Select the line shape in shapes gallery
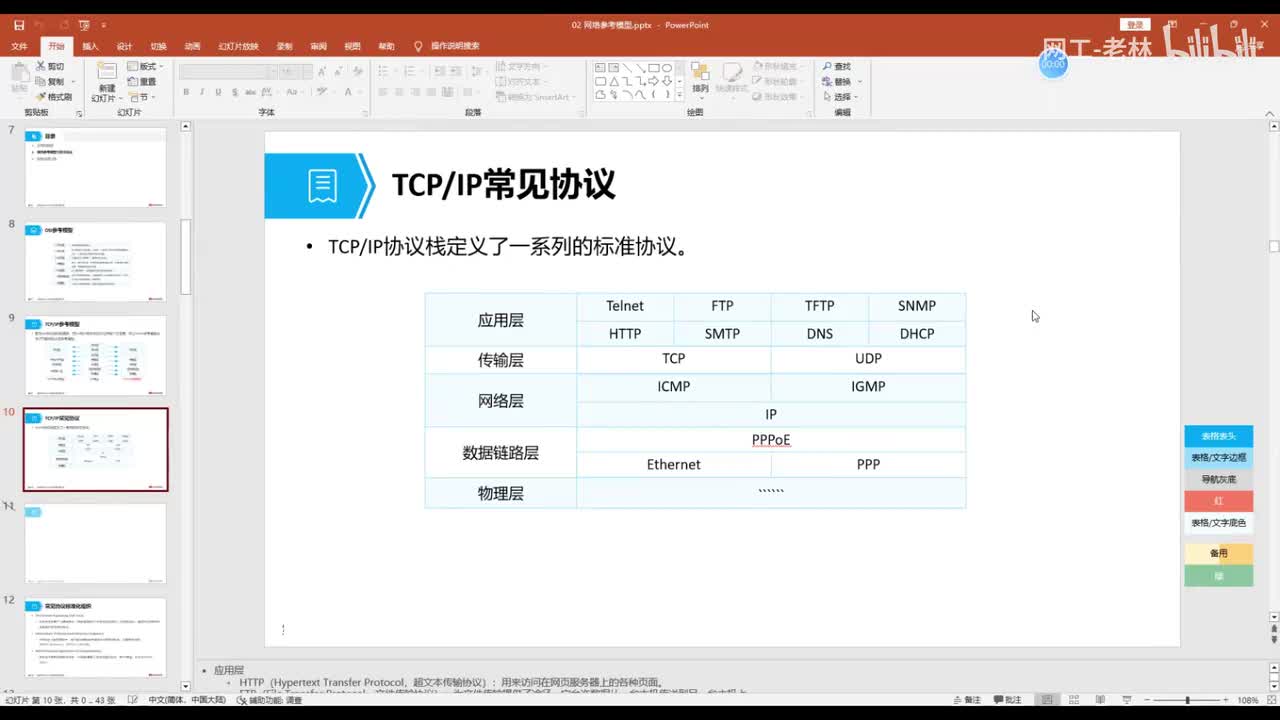Image resolution: width=1280 pixels, height=720 pixels. click(626, 67)
